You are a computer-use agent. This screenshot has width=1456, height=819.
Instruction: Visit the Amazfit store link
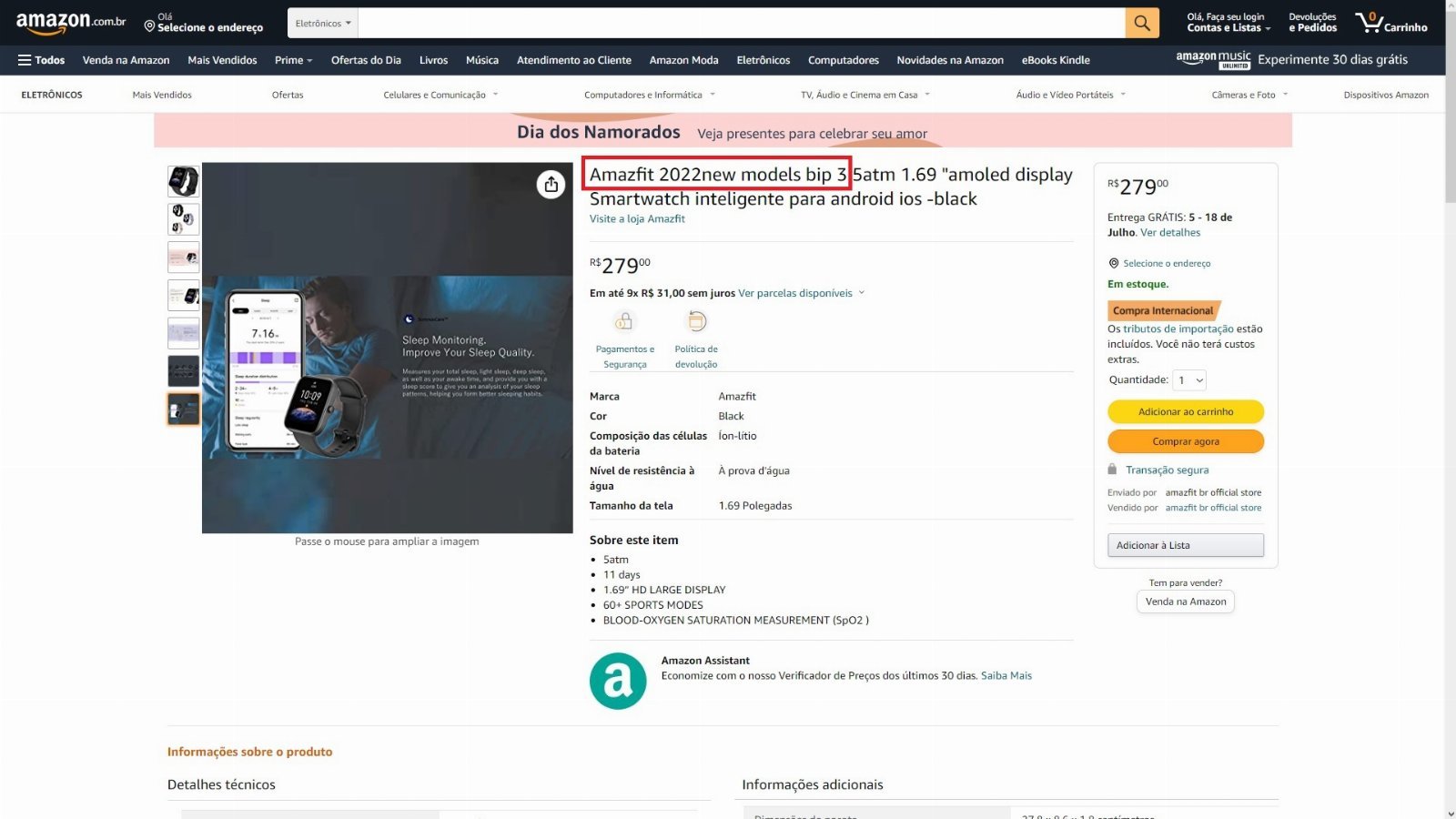(x=637, y=218)
